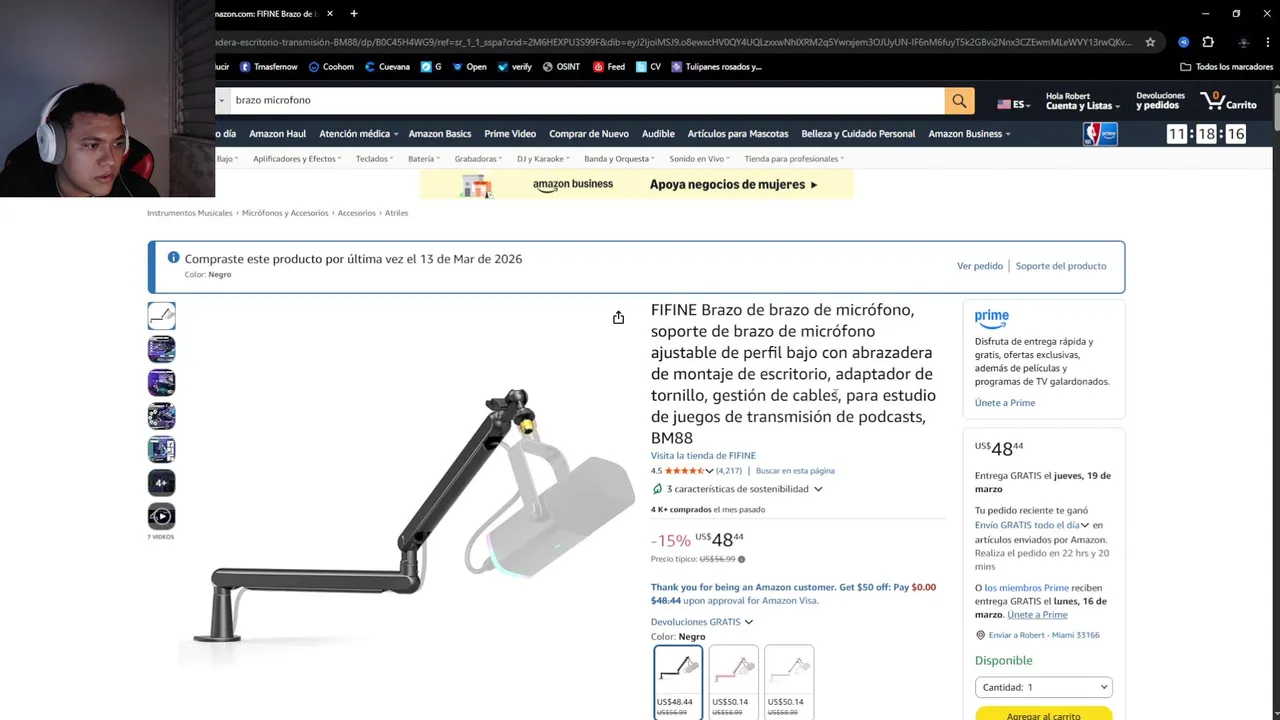Open the Open bookmark in bookmarks bar

click(469, 67)
